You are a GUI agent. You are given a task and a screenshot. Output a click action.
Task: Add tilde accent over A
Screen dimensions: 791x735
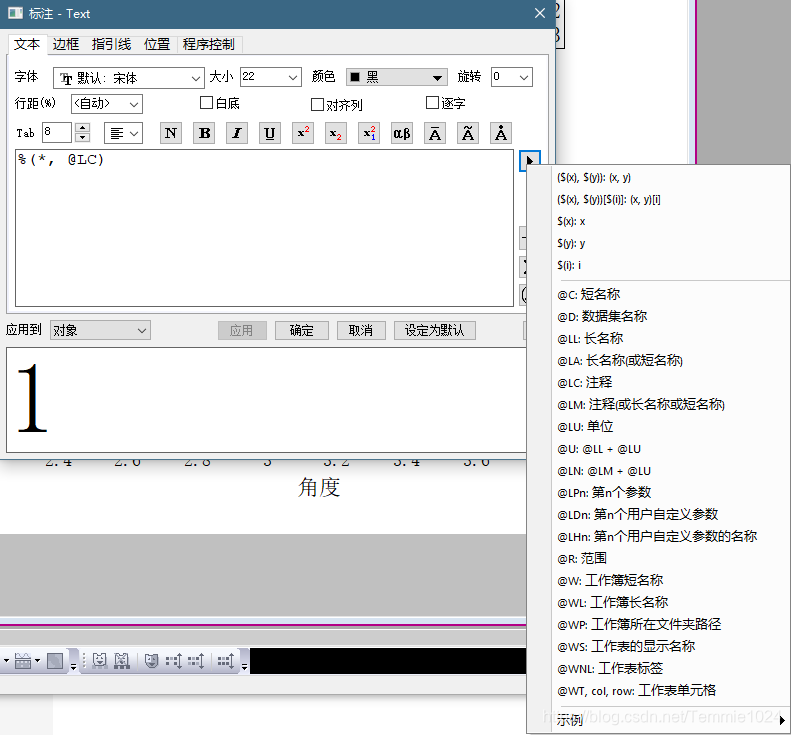click(x=468, y=133)
